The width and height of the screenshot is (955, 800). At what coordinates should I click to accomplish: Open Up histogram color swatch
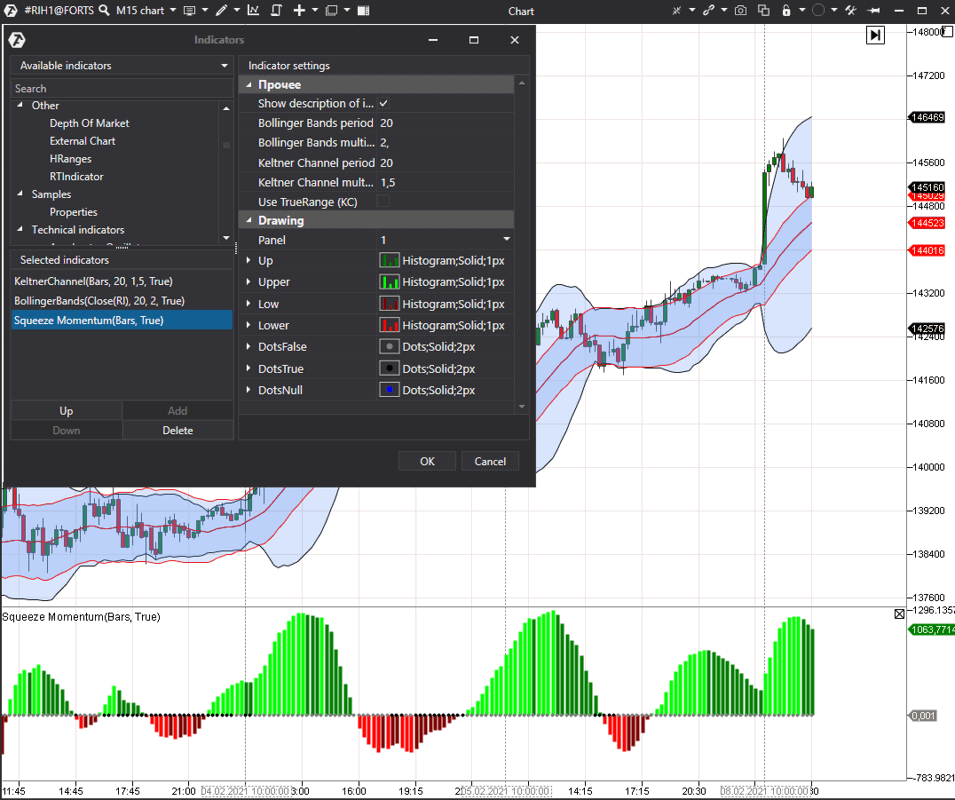[x=389, y=261]
